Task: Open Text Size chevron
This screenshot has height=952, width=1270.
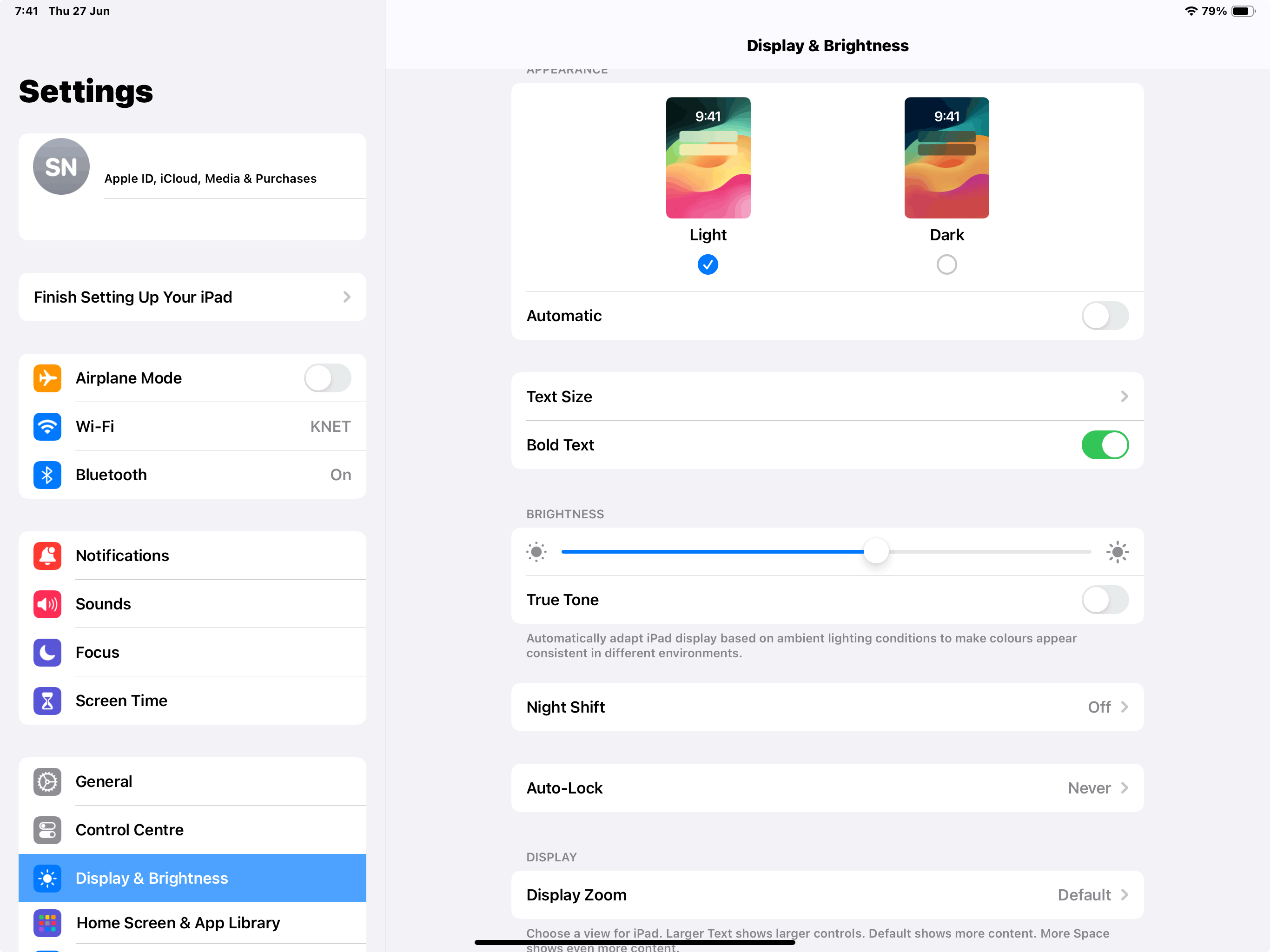Action: tap(1124, 397)
